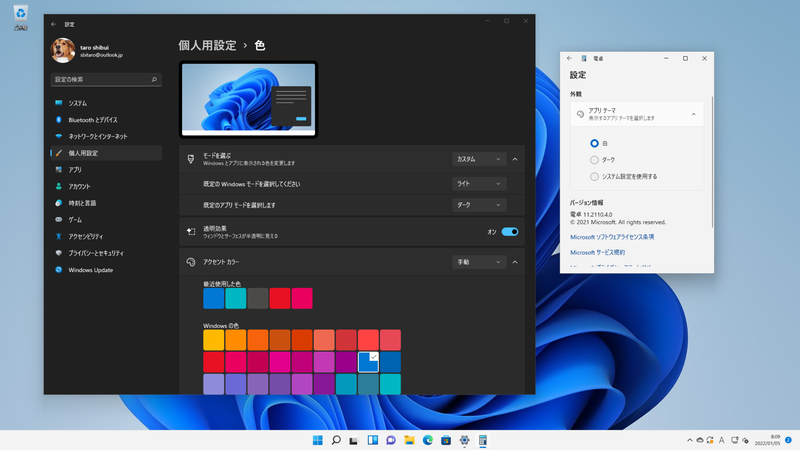This screenshot has width=800, height=450.
Task: Open the notification count badge
Action: point(788,440)
